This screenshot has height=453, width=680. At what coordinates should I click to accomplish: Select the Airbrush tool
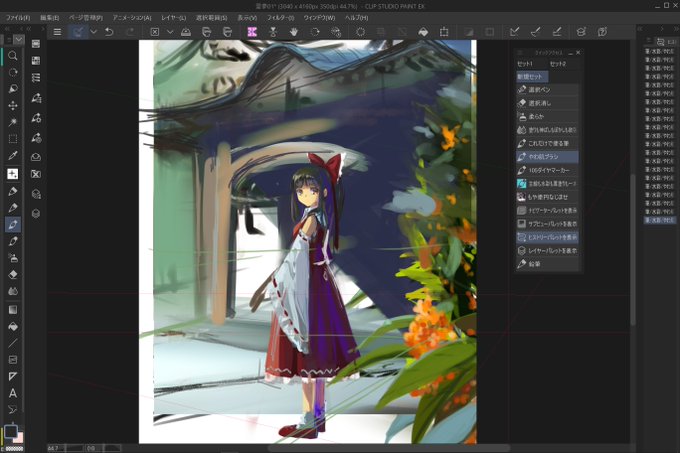tap(13, 258)
